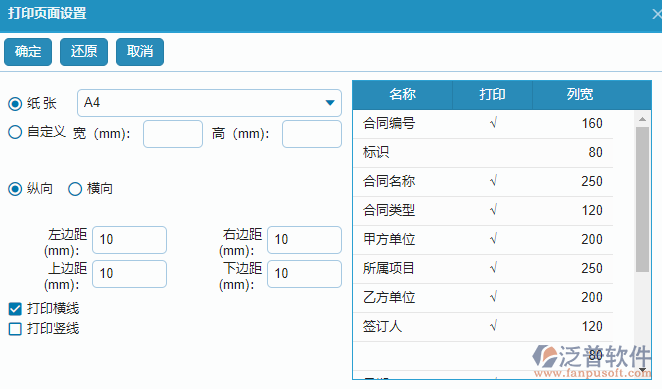Toggle print checkmark for 合同编号
The width and height of the screenshot is (662, 389).
[x=493, y=123]
